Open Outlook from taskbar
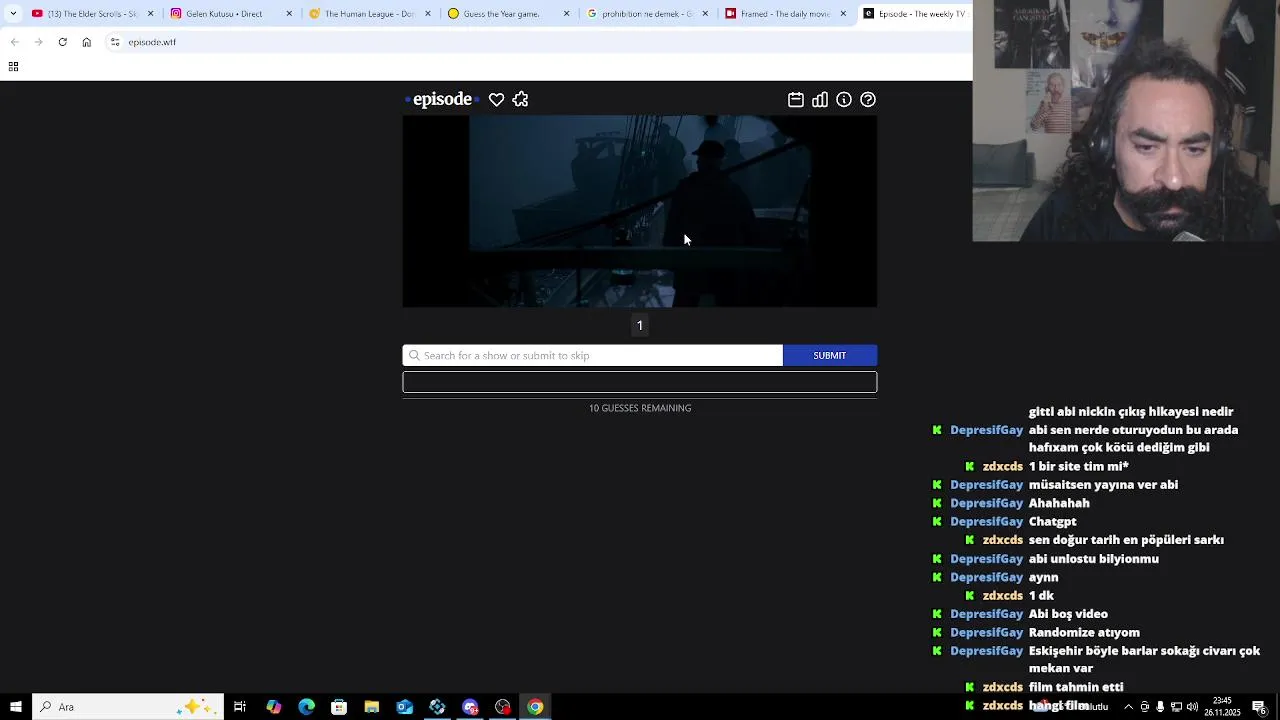This screenshot has height=720, width=1280. [404, 707]
